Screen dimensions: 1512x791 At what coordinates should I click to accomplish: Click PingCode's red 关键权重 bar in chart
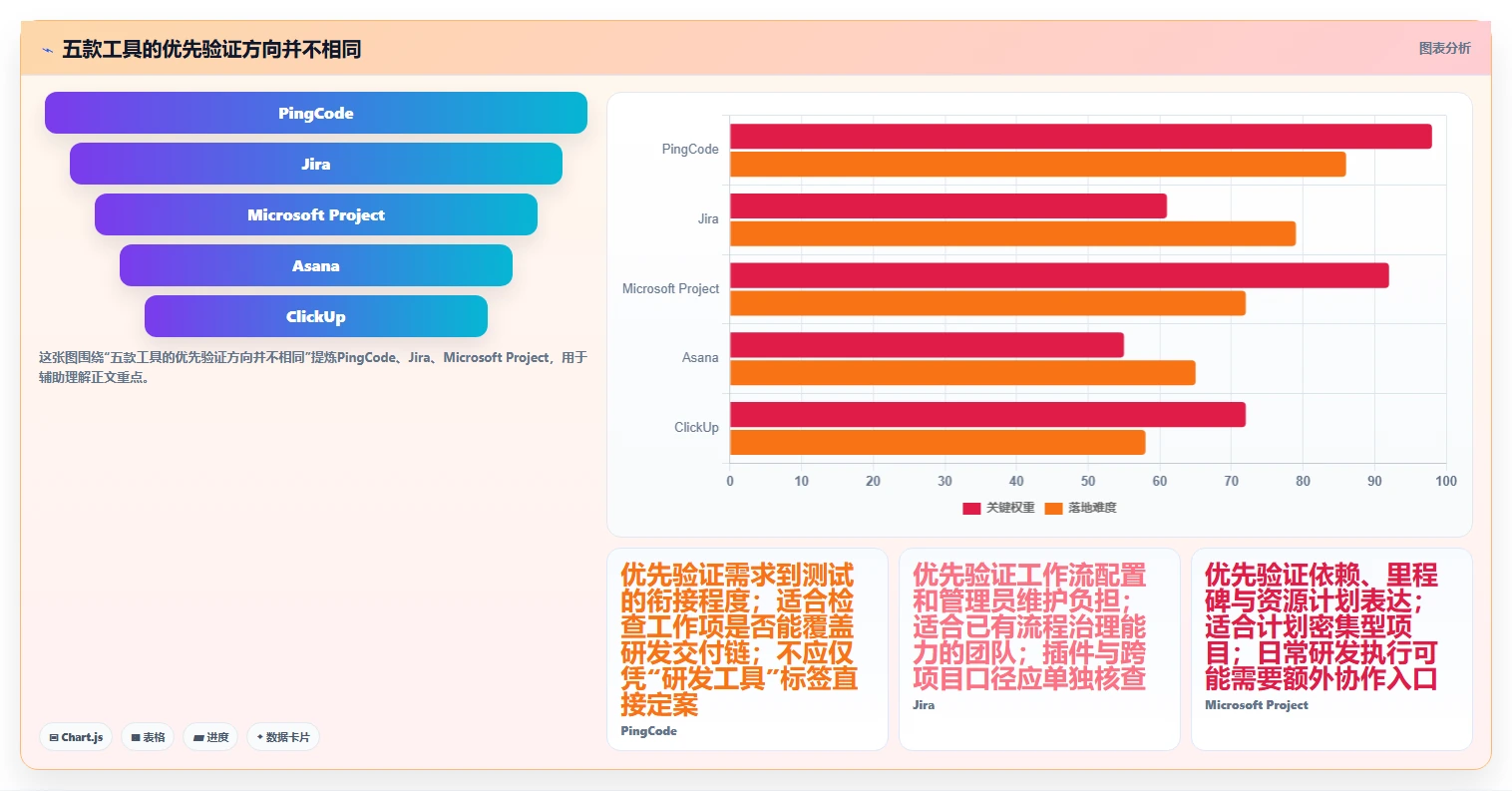(x=1081, y=137)
